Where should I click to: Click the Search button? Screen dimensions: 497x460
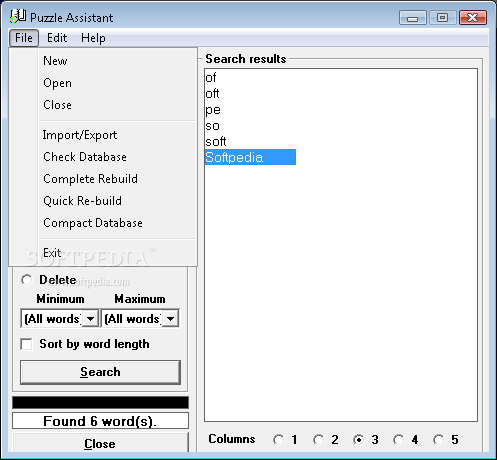pos(100,372)
